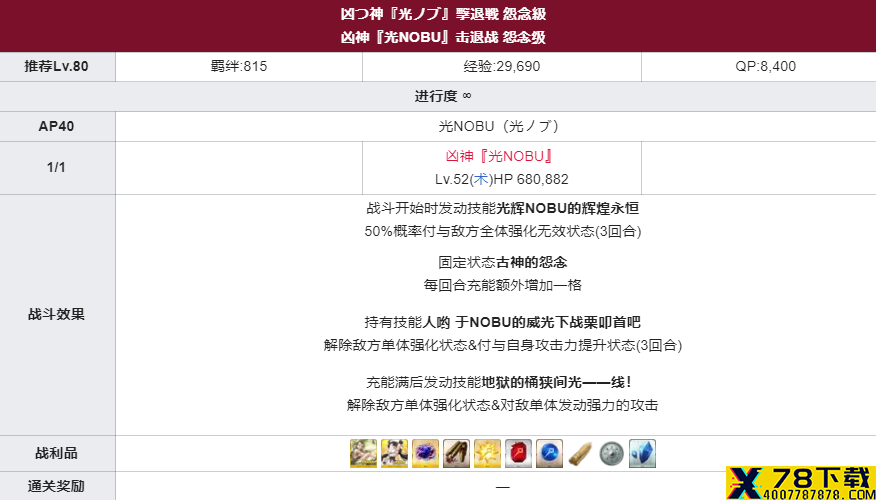Open the bullet casings material icon

(456, 453)
